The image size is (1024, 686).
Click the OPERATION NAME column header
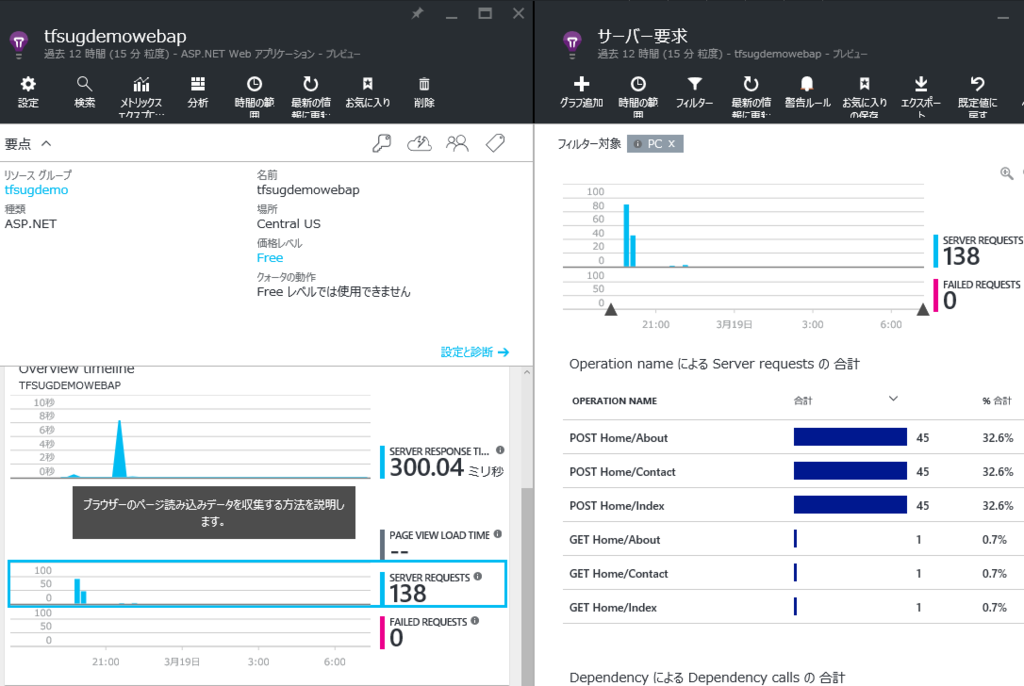point(614,401)
